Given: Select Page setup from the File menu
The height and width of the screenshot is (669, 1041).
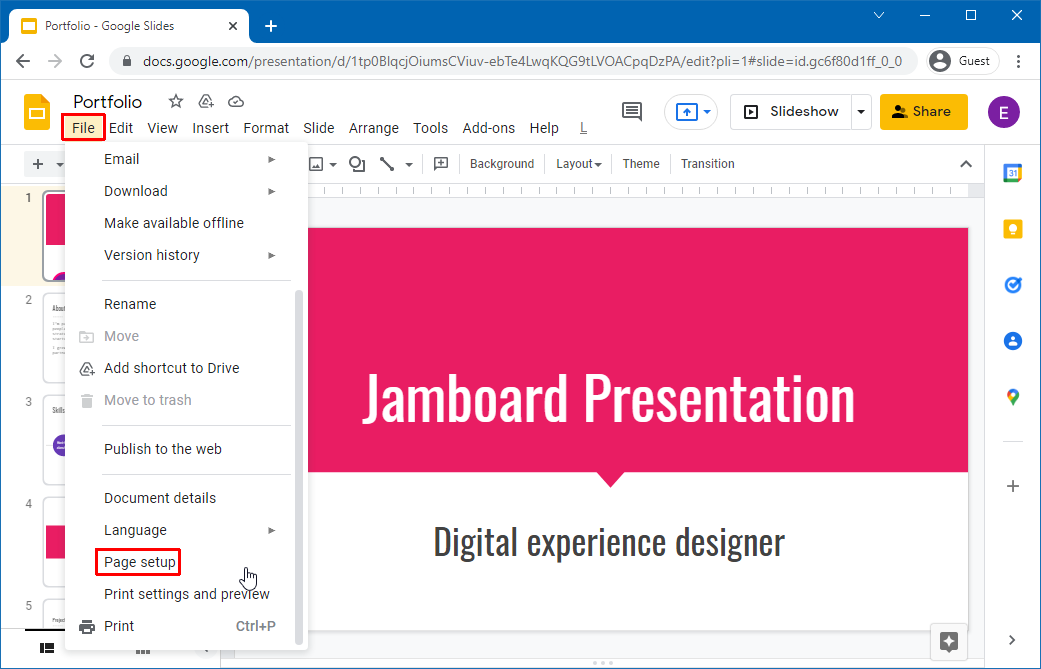Looking at the screenshot, I should point(140,562).
